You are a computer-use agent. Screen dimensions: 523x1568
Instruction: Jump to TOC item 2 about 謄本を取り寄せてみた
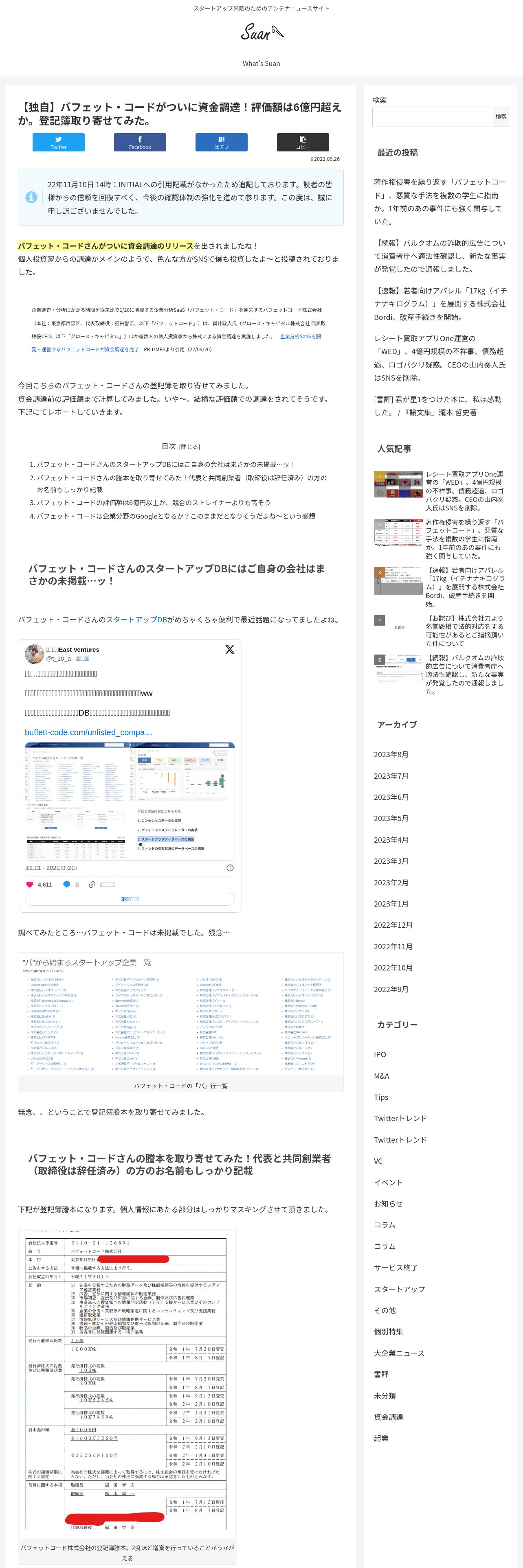point(182,484)
